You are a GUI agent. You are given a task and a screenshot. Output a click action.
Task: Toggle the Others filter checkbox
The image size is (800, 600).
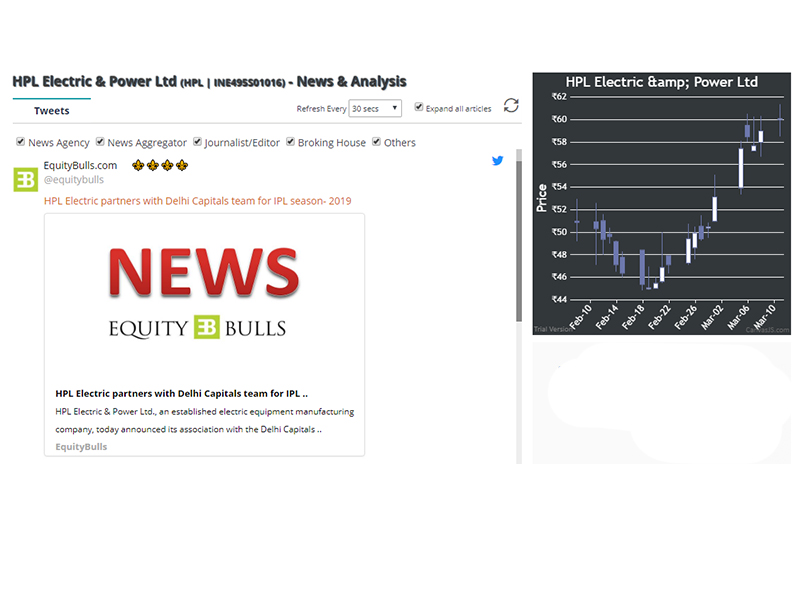pyautogui.click(x=377, y=142)
